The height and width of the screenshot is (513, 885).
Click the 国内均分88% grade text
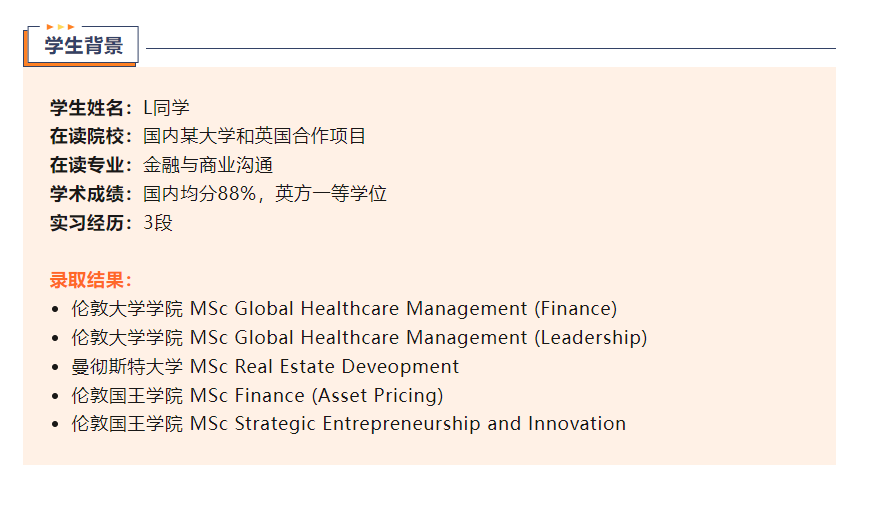[x=200, y=194]
